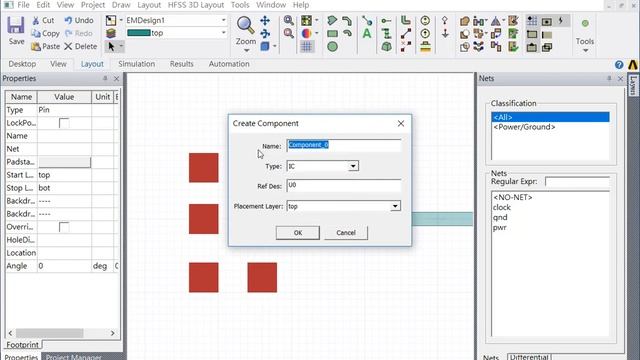This screenshot has height=360, width=640.
Task: Toggle the Overri... checkbox
Action: 64,227
